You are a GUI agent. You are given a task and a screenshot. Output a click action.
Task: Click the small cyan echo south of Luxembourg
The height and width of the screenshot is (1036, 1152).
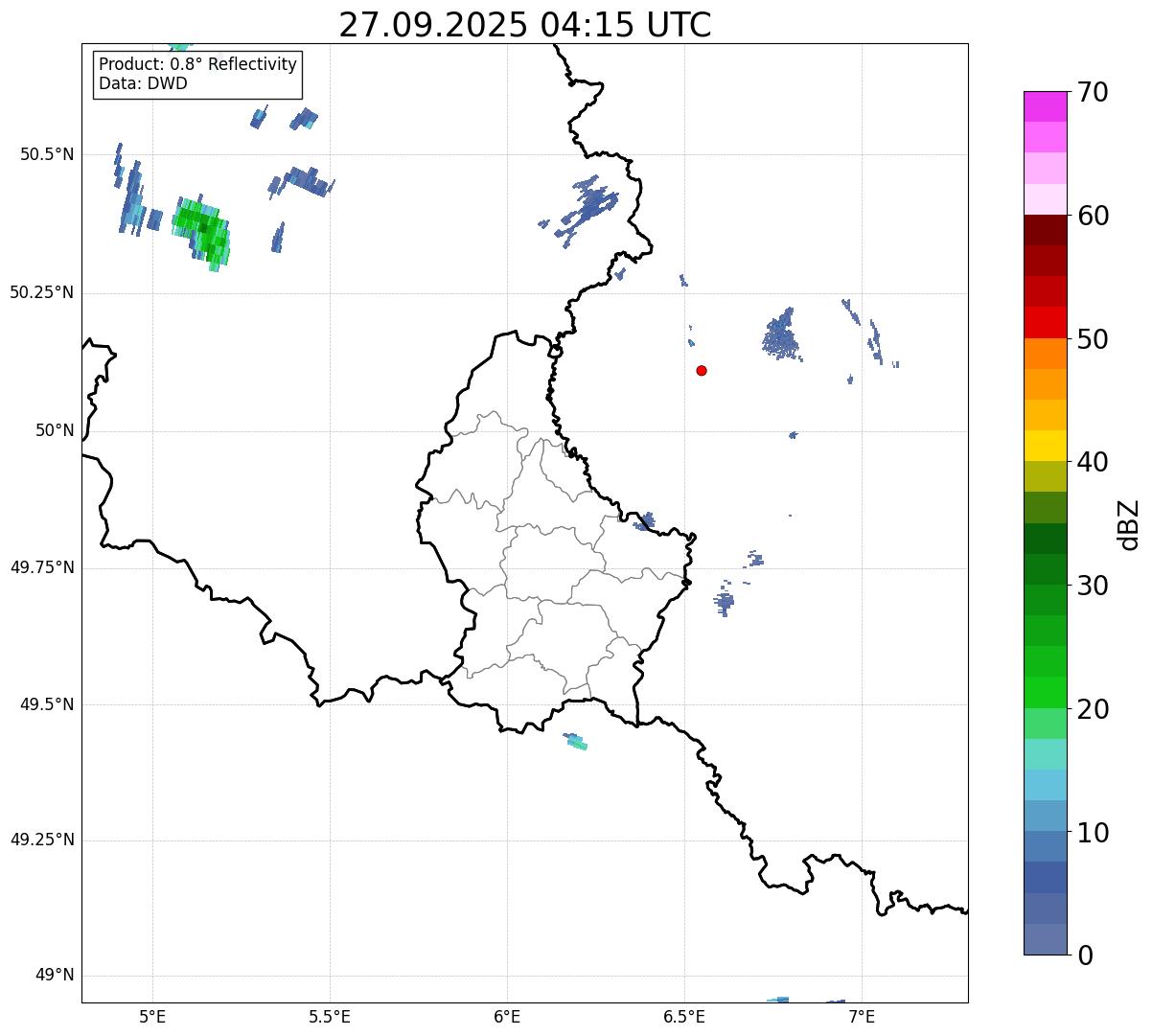tap(576, 741)
